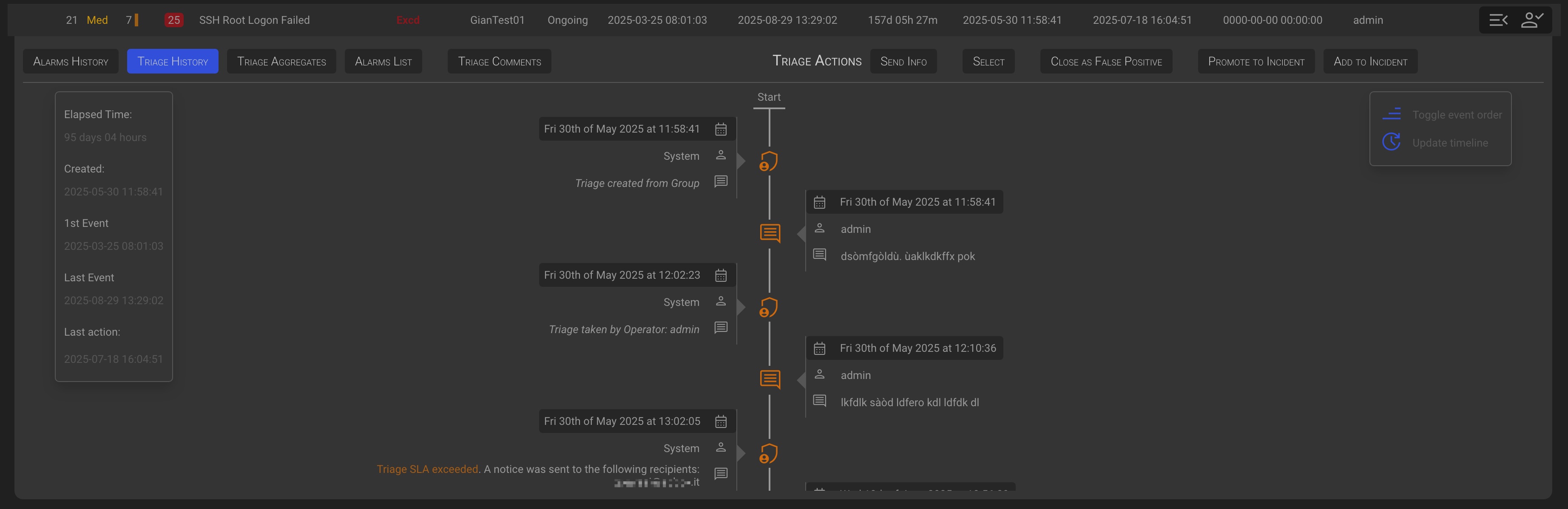Click the orange comment marker for 'lkfdlk sàòd' entry

[x=770, y=379]
